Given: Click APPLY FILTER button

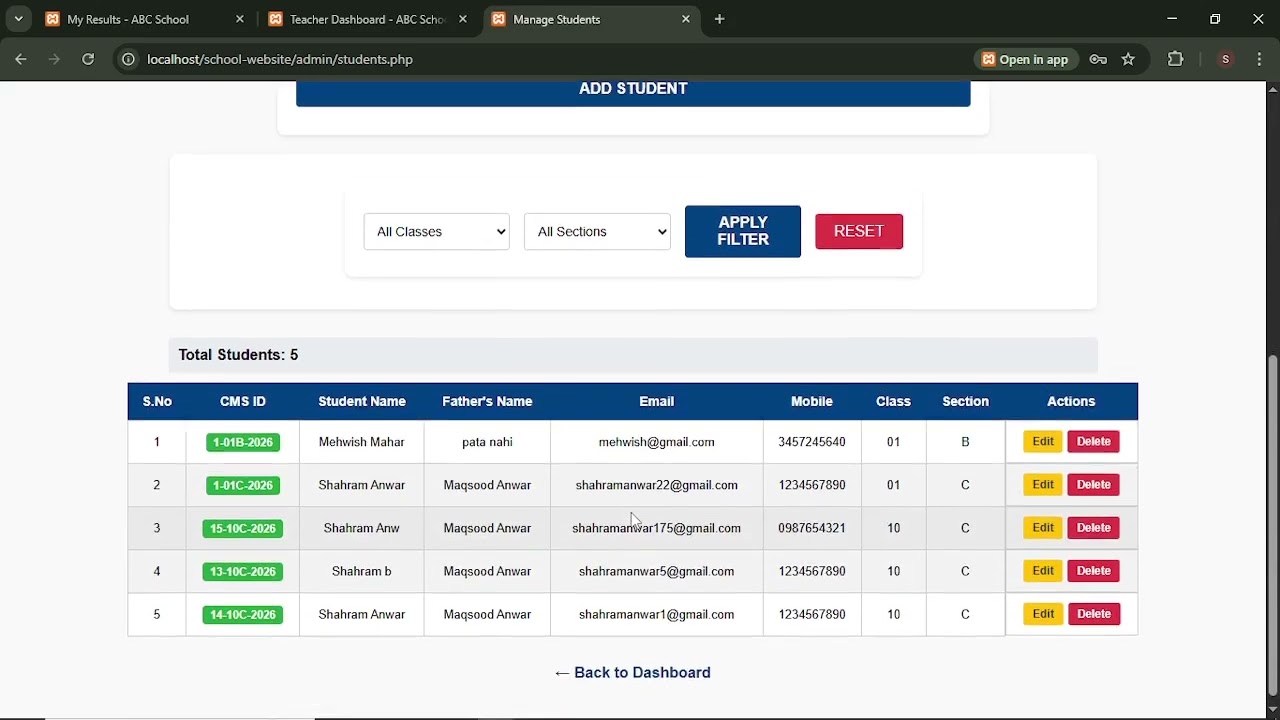Looking at the screenshot, I should [x=743, y=231].
